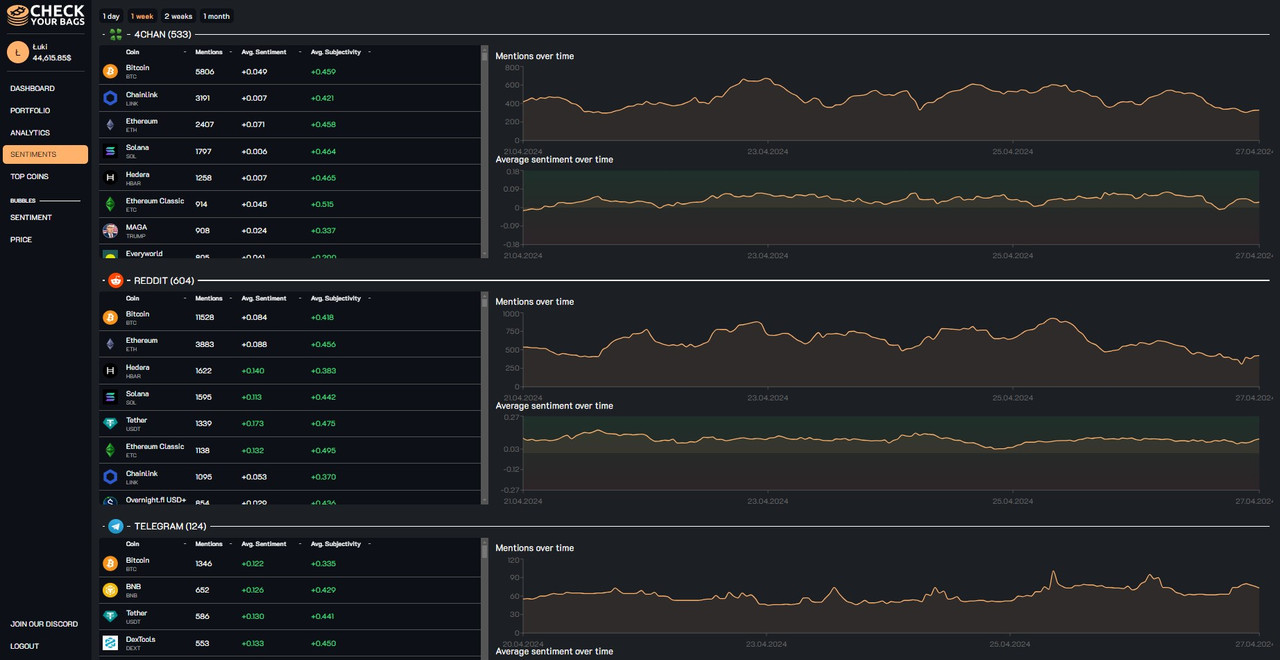Click the Telegram Mentions over time chart
The image size is (1280, 660).
[890, 597]
